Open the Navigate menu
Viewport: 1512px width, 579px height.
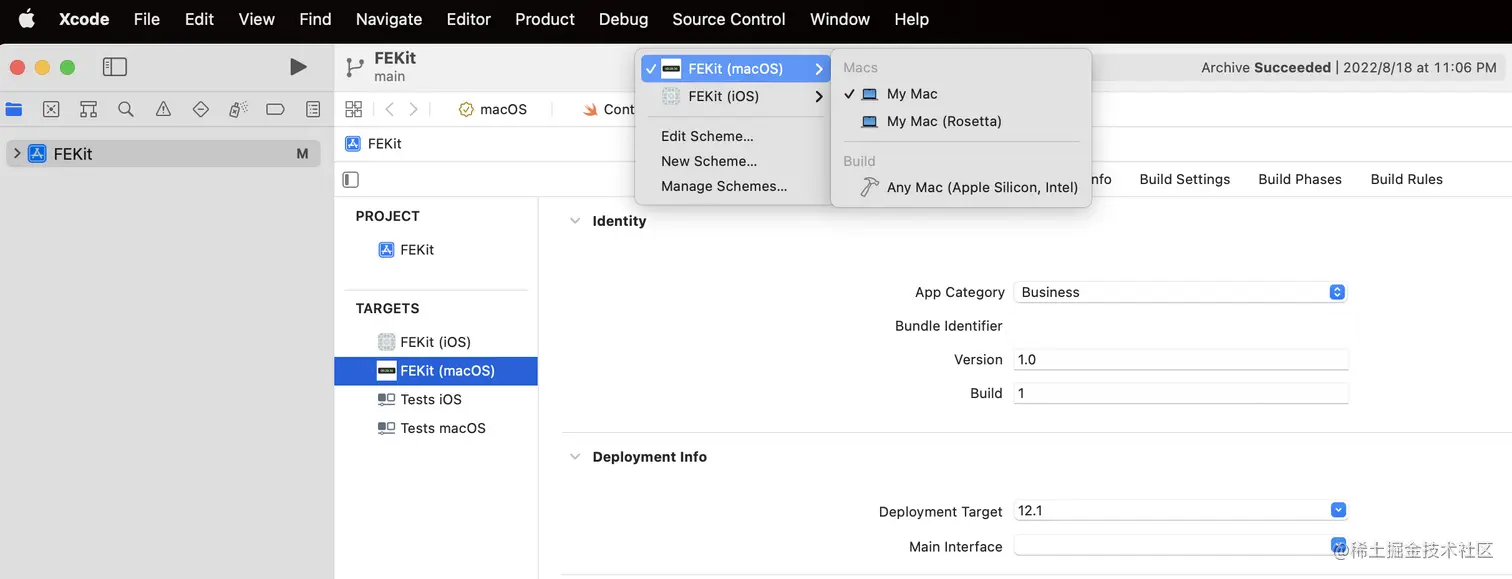[389, 19]
